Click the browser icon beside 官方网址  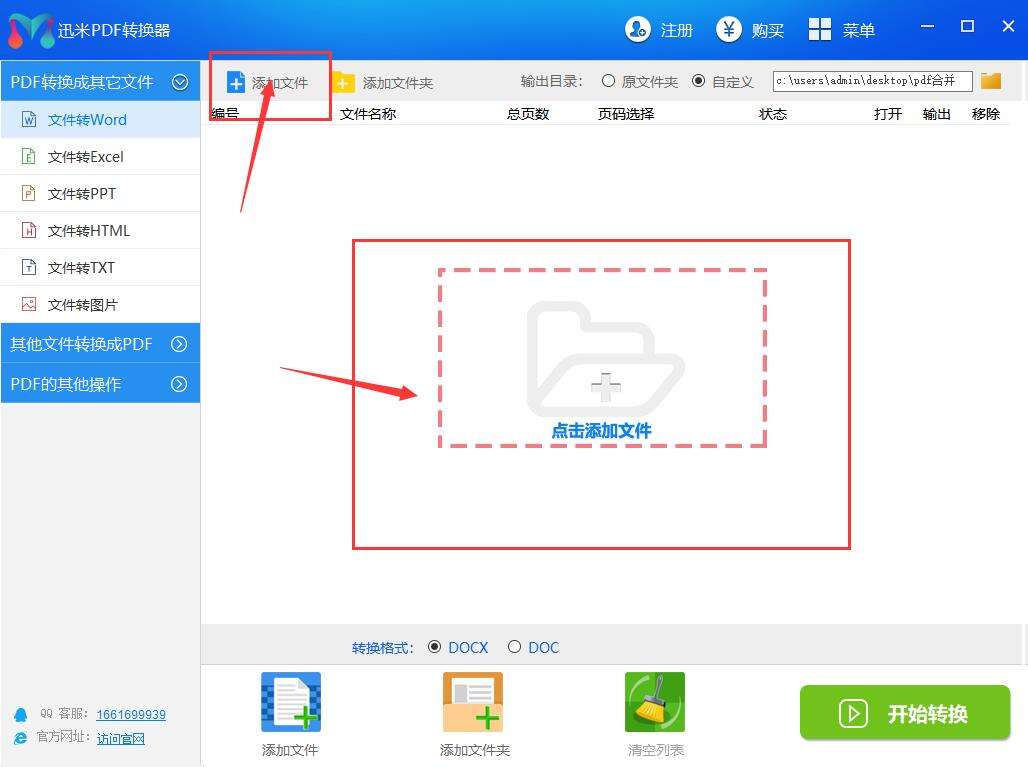click(x=21, y=738)
